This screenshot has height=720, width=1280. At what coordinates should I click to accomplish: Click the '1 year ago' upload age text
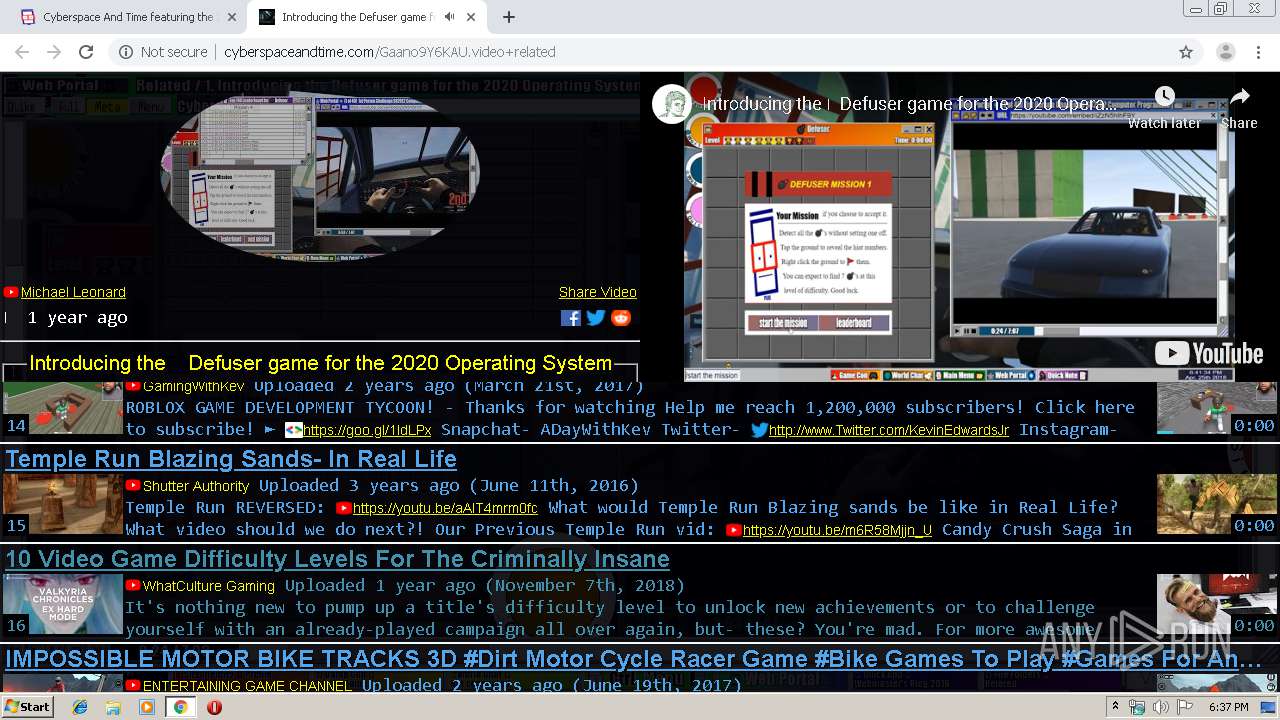78,318
